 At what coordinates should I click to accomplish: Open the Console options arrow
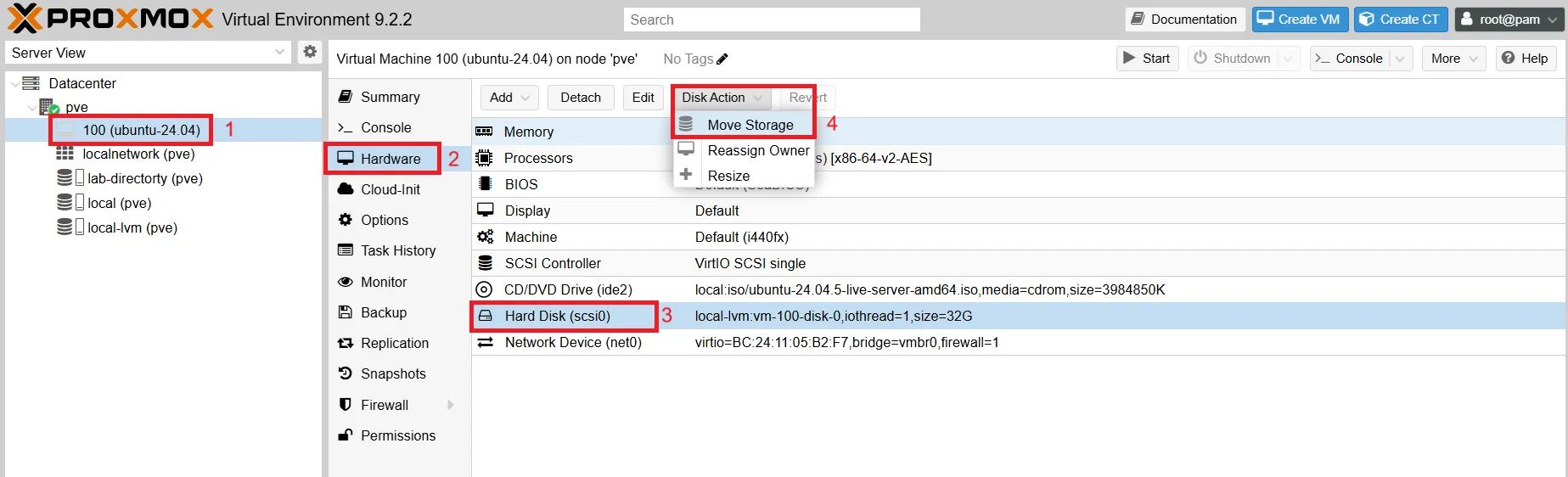[1401, 58]
